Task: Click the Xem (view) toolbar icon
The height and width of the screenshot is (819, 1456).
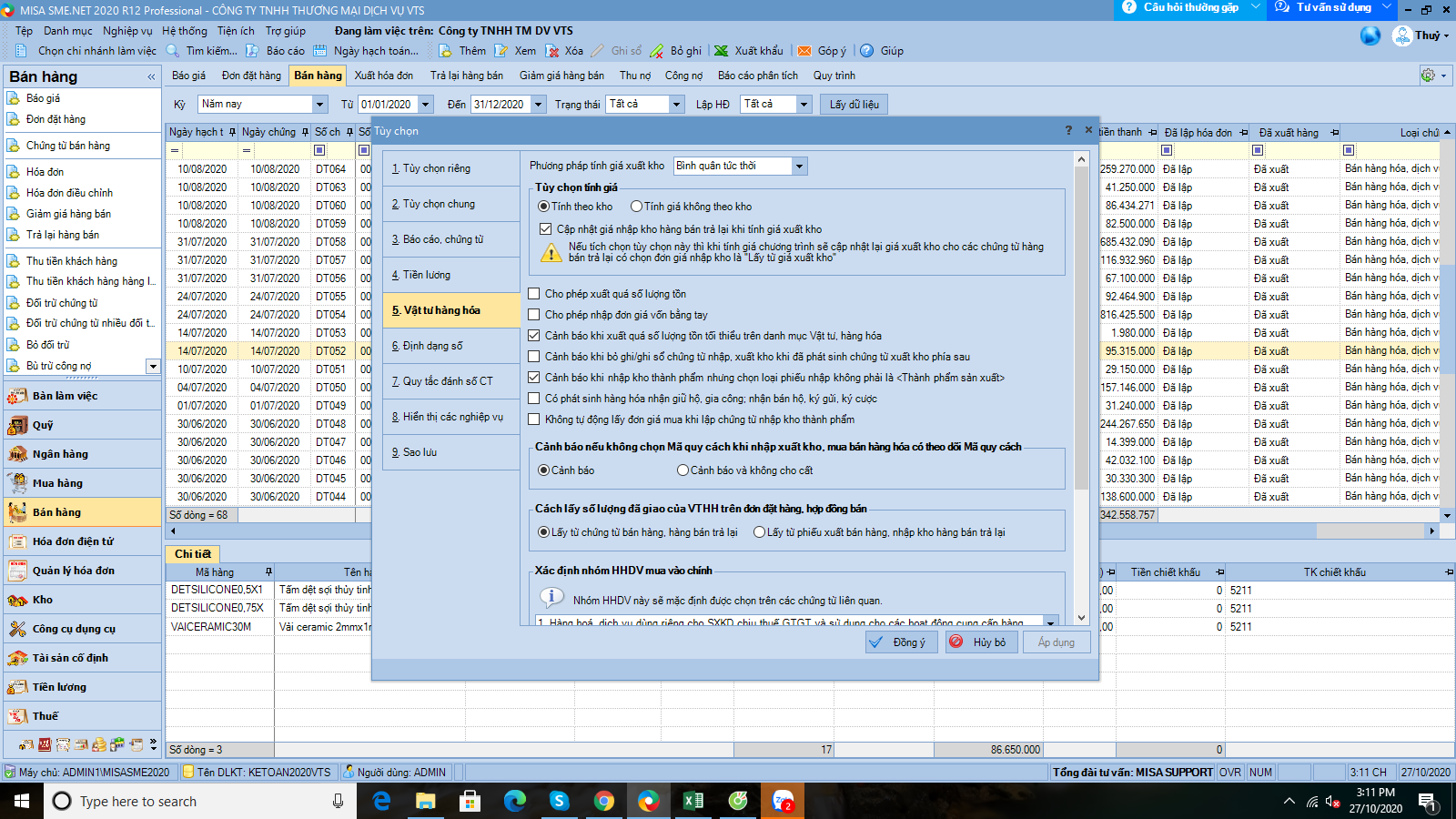Action: [x=500, y=51]
